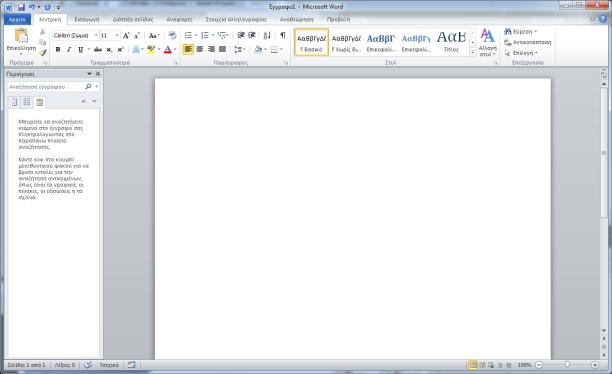
Task: Open the Εύρεση (Find) dropdown arrow
Action: 536,32
